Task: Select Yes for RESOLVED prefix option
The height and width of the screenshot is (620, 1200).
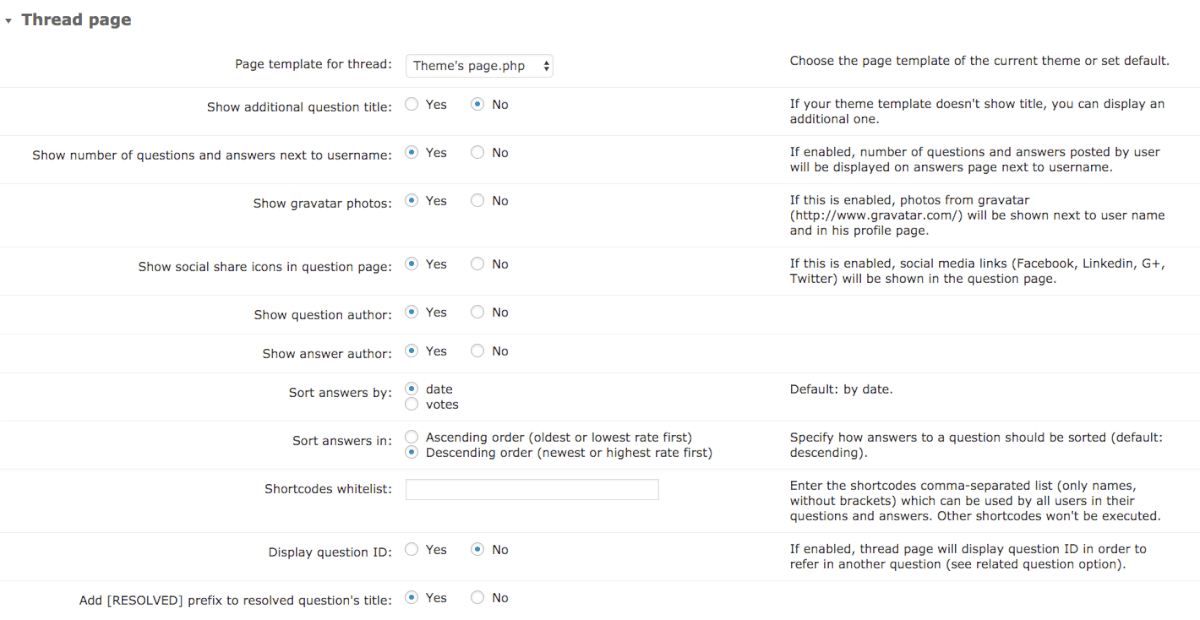Action: [x=412, y=597]
